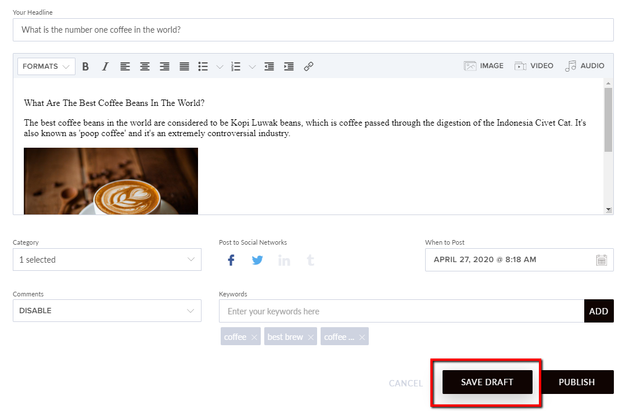
Task: Add AUDIO to the post
Action: click(584, 66)
